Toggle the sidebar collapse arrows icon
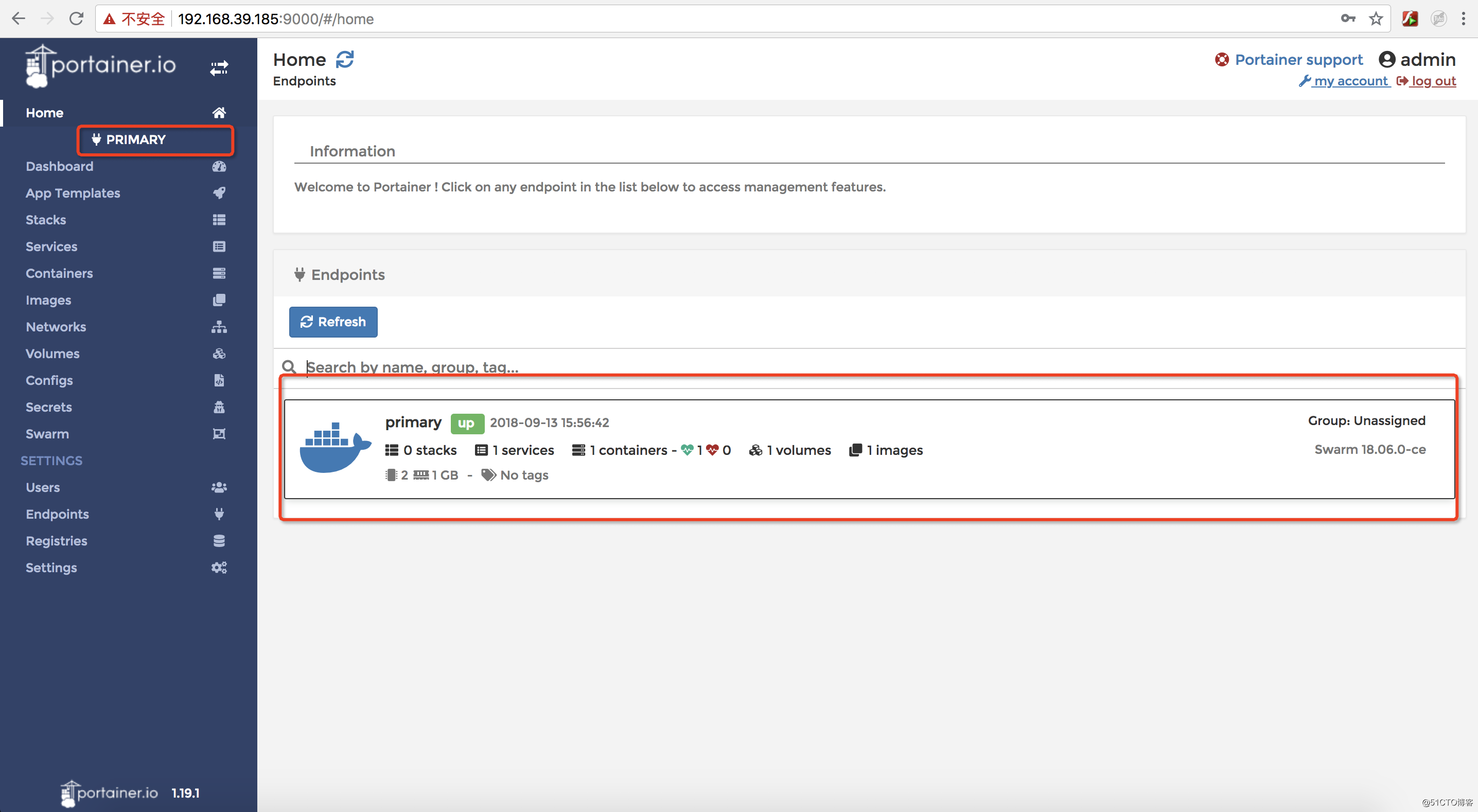Screen dimensions: 1478x812 pyautogui.click(x=219, y=68)
